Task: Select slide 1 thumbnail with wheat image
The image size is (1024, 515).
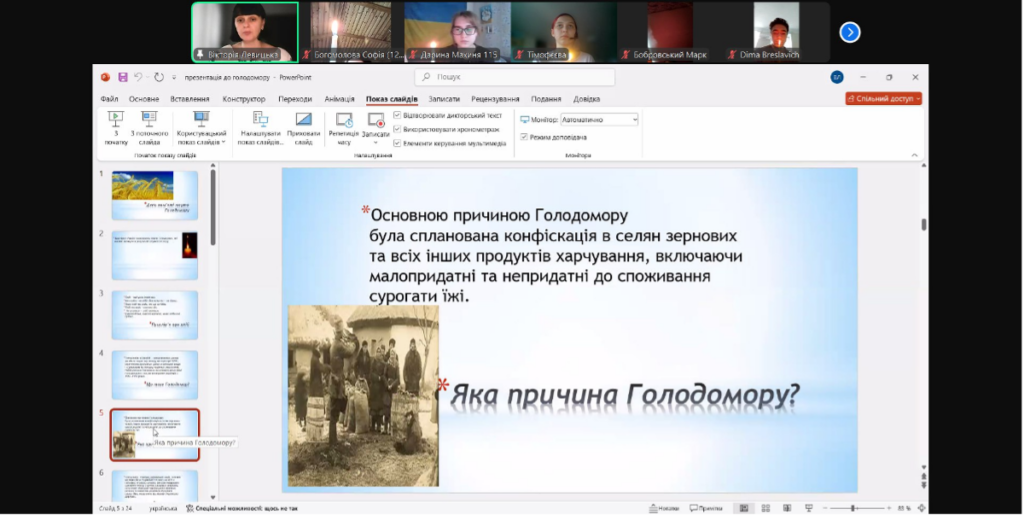Action: tap(155, 195)
